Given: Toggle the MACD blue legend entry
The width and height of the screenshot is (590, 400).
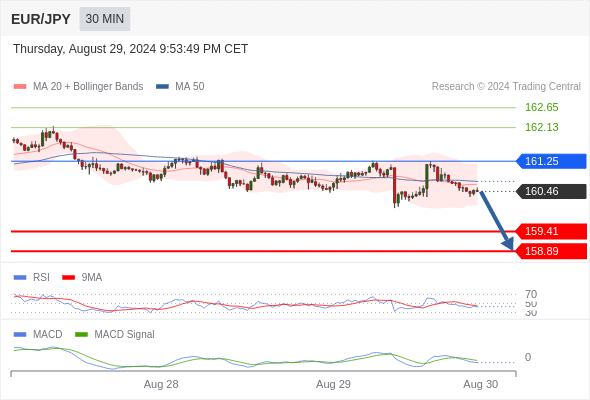Looking at the screenshot, I should click(38, 334).
